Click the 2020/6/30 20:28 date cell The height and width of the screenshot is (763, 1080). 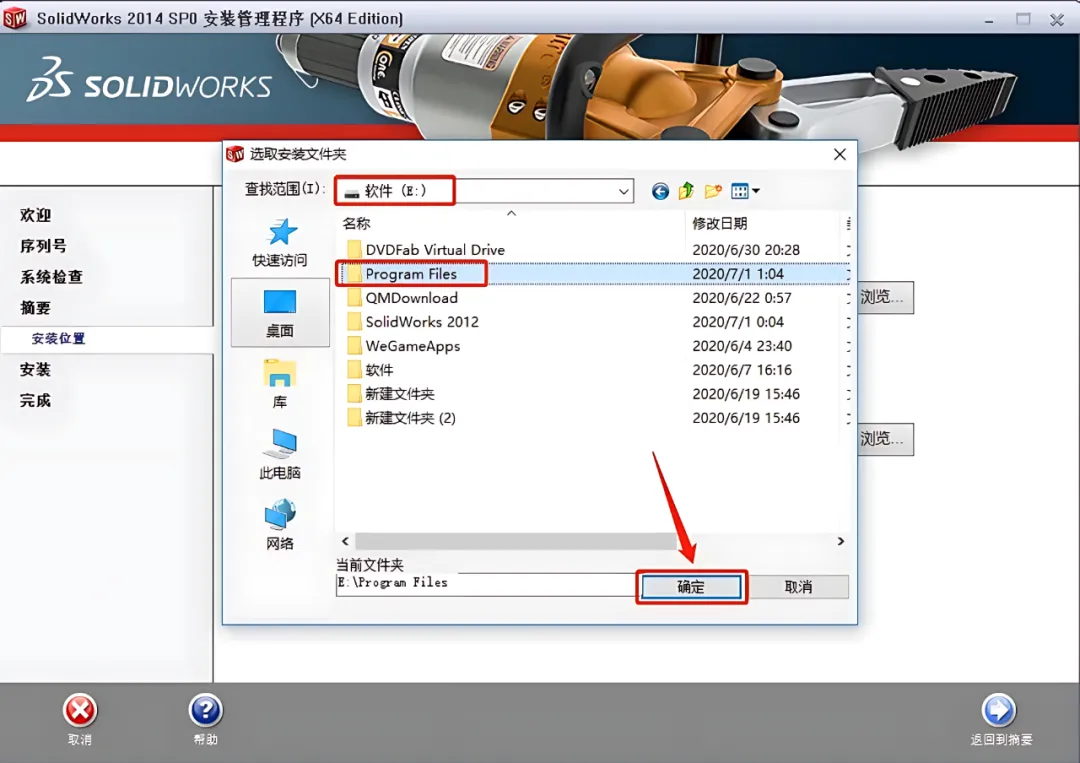point(746,250)
